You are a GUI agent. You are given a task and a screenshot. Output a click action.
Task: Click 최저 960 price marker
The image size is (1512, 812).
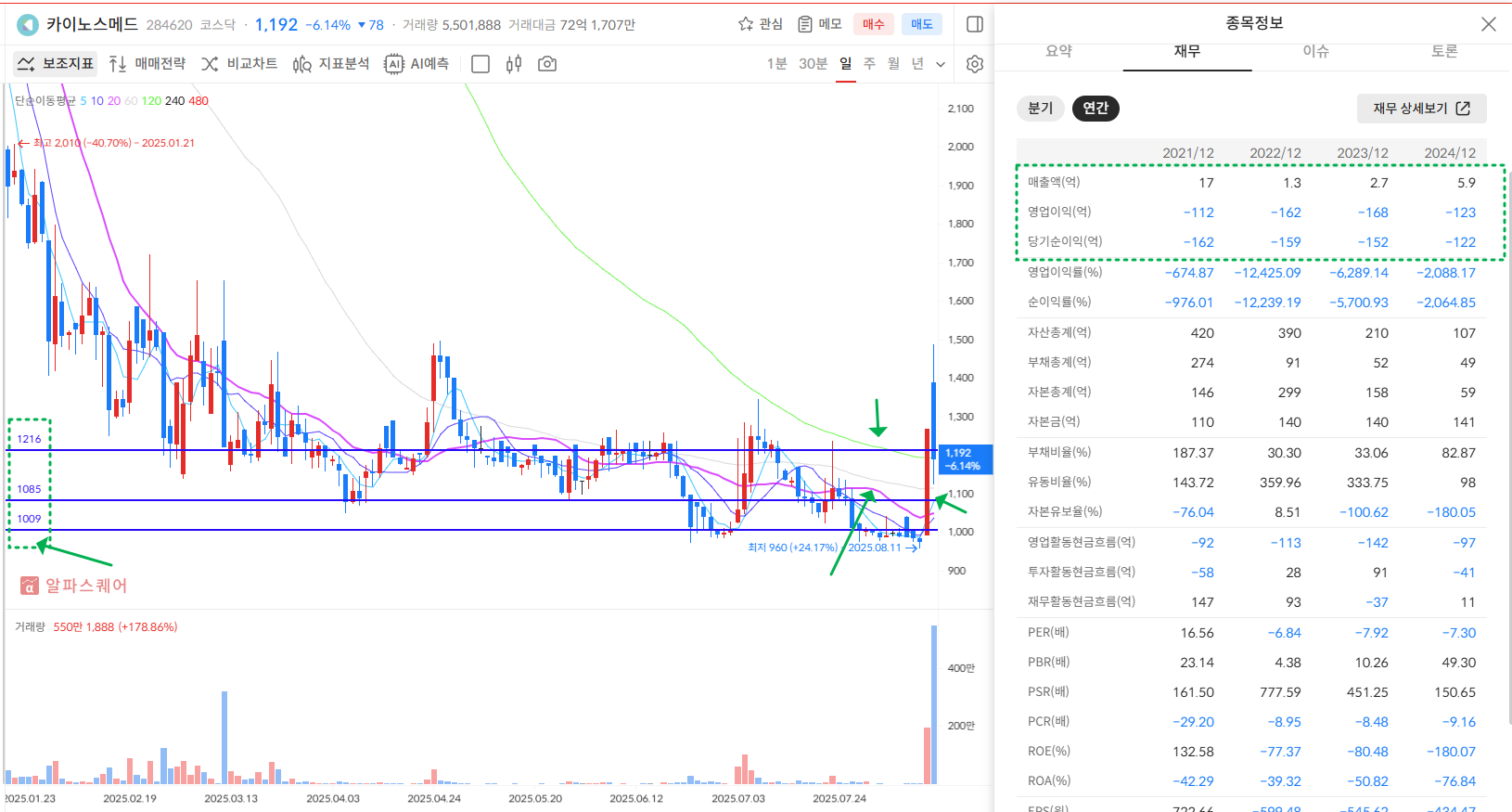coord(833,548)
